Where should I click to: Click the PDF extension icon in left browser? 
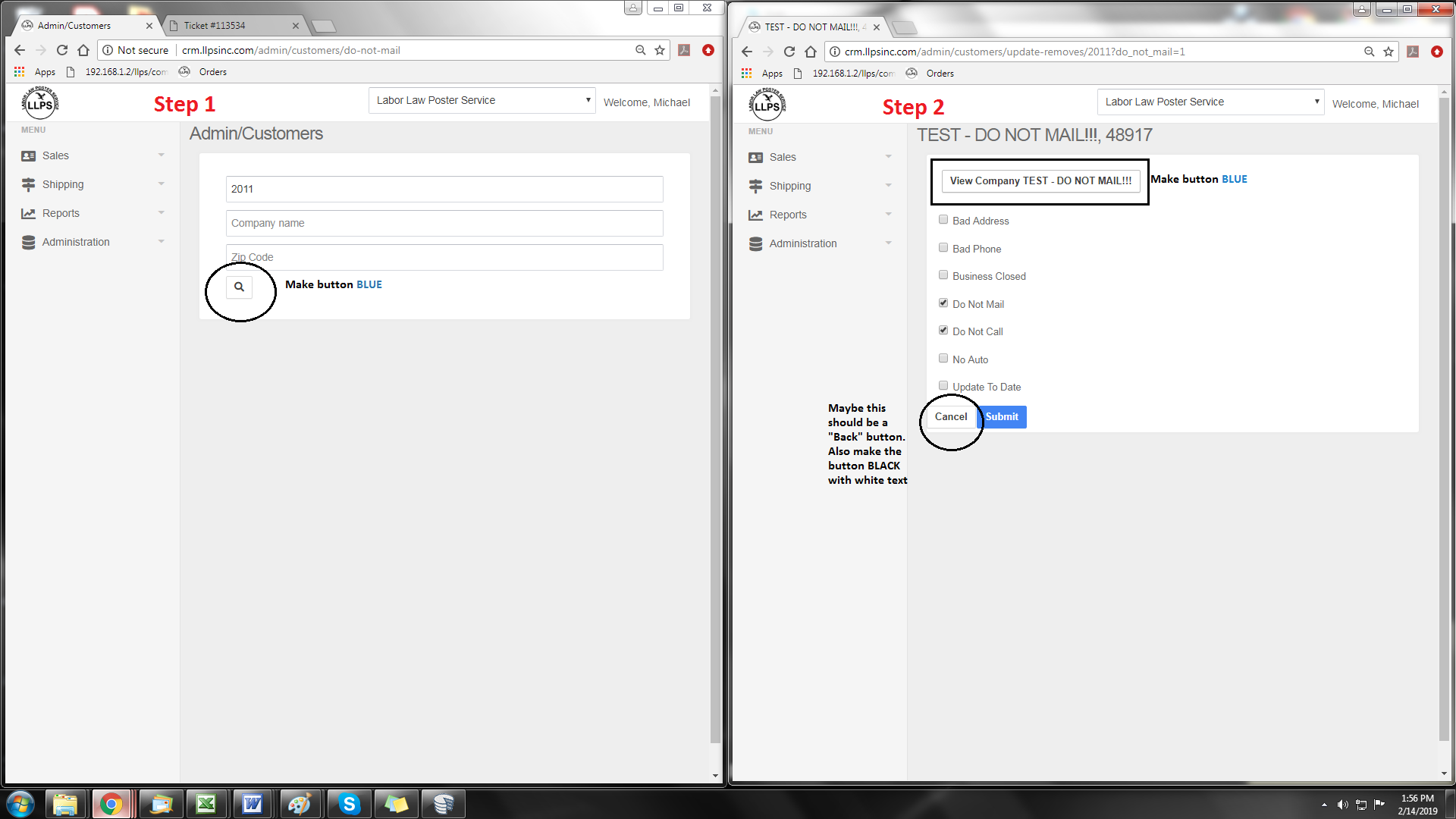click(684, 50)
